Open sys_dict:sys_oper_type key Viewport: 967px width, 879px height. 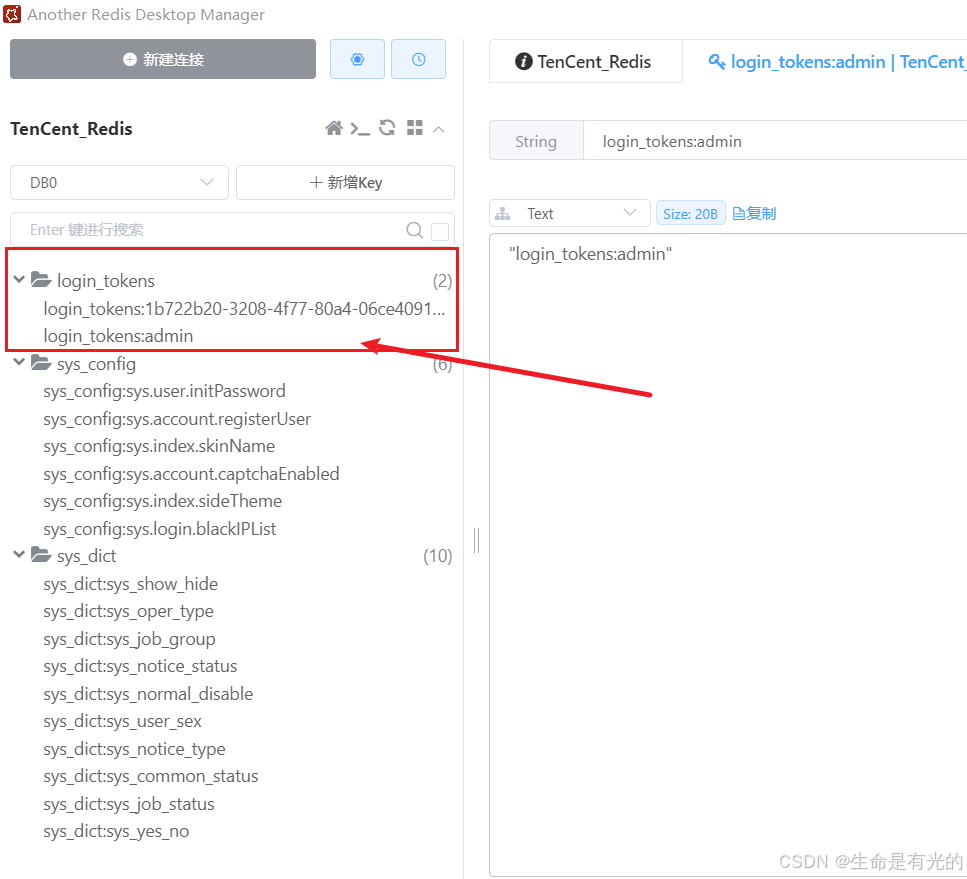click(x=128, y=611)
